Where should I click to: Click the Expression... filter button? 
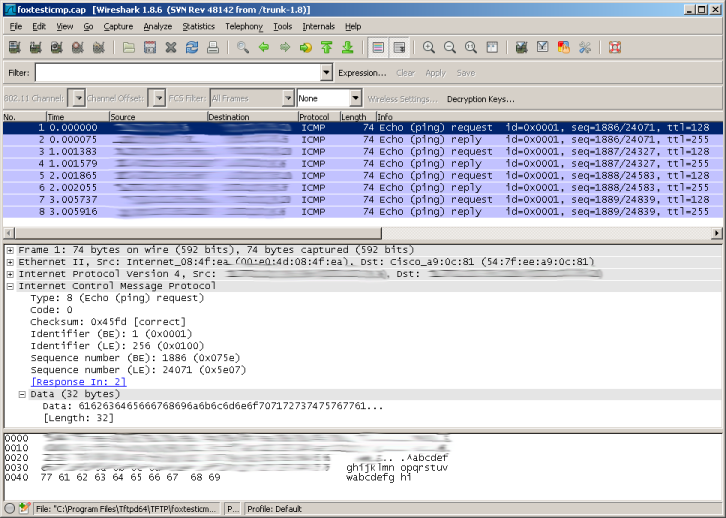(x=362, y=73)
